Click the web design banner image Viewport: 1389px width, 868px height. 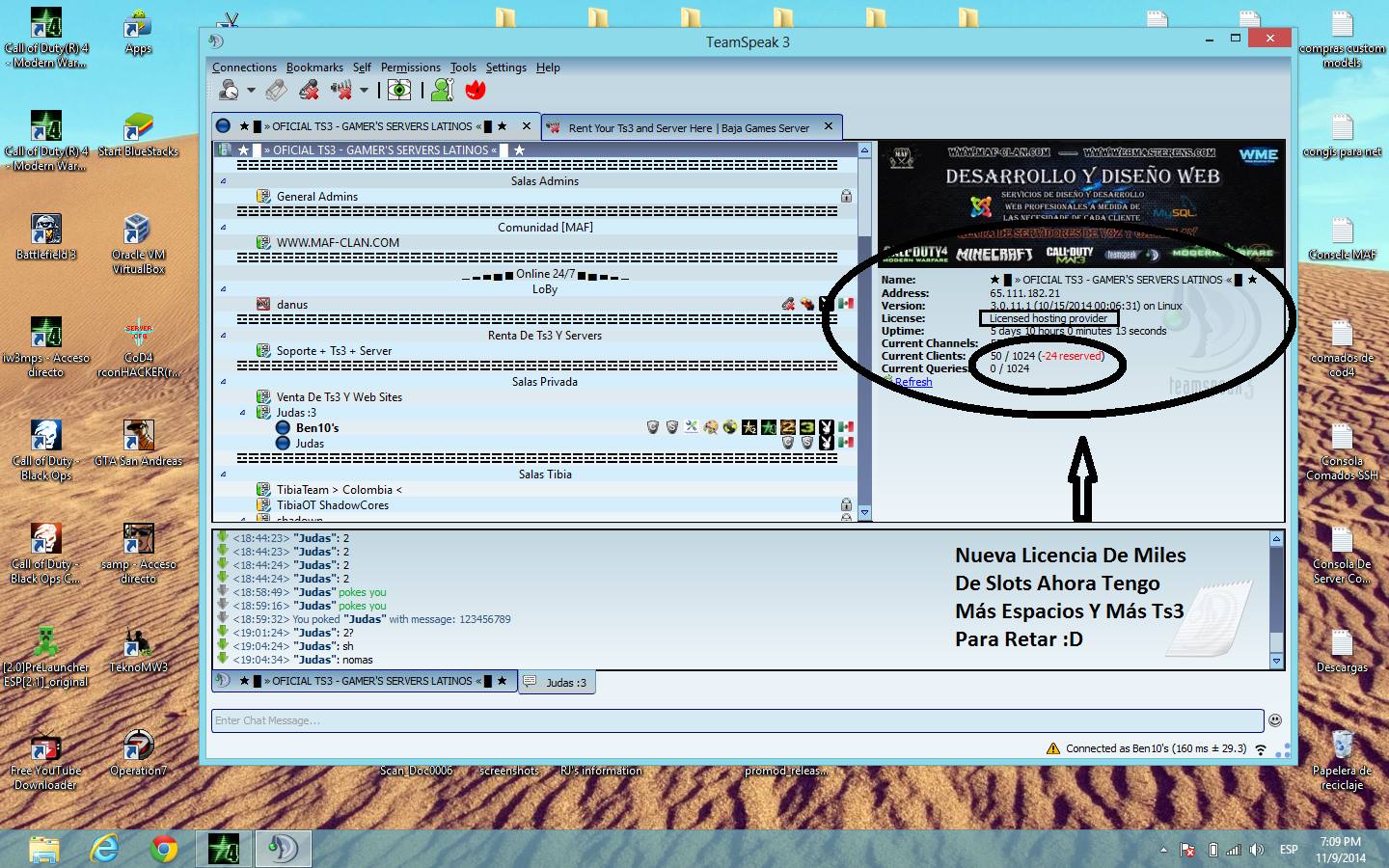(x=1080, y=203)
